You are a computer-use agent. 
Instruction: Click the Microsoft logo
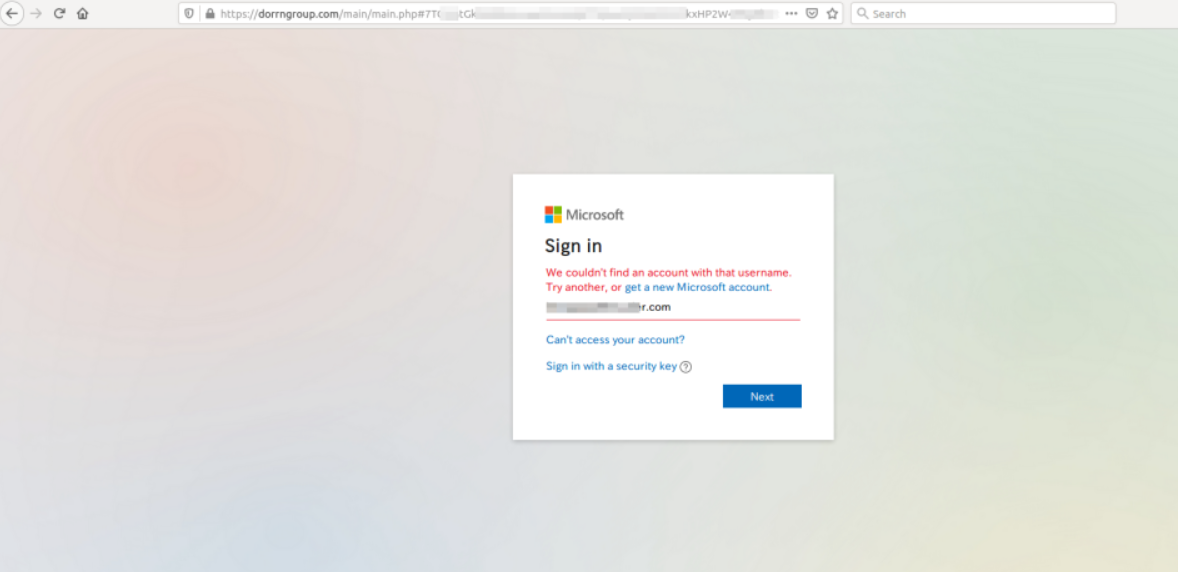point(584,215)
